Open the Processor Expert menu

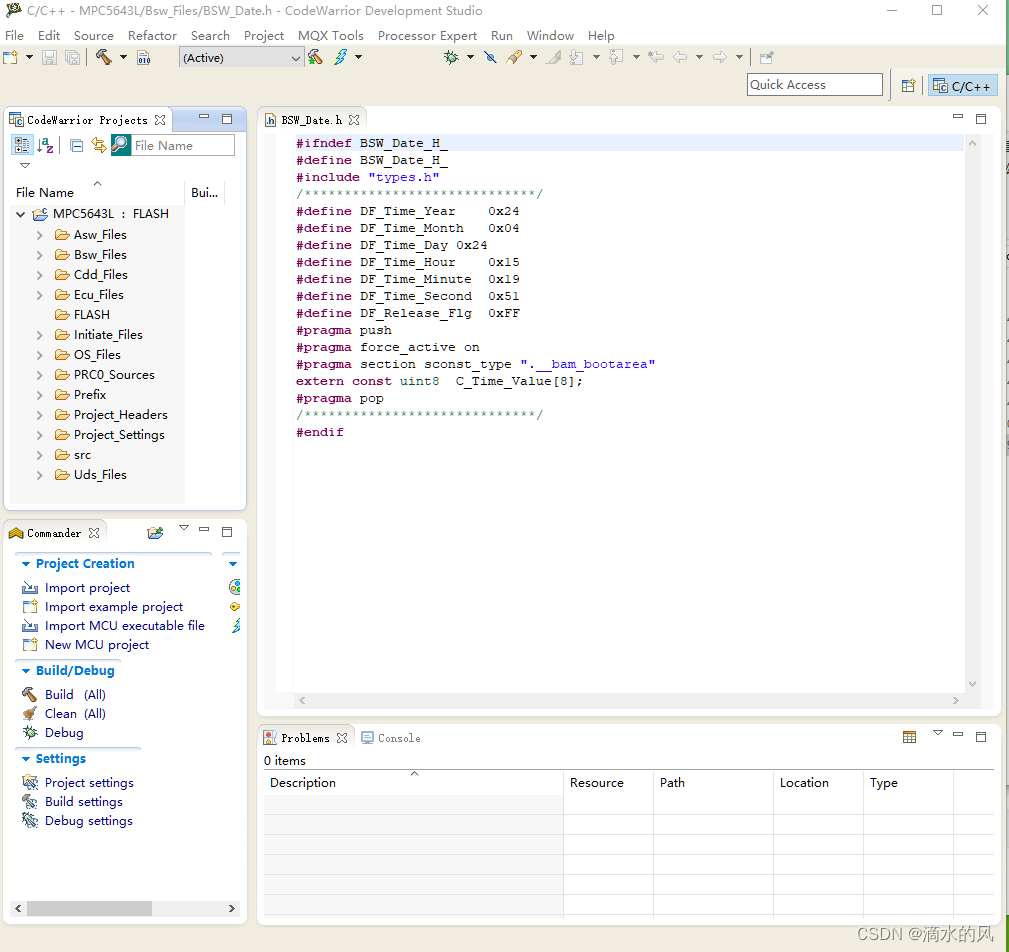[x=427, y=35]
